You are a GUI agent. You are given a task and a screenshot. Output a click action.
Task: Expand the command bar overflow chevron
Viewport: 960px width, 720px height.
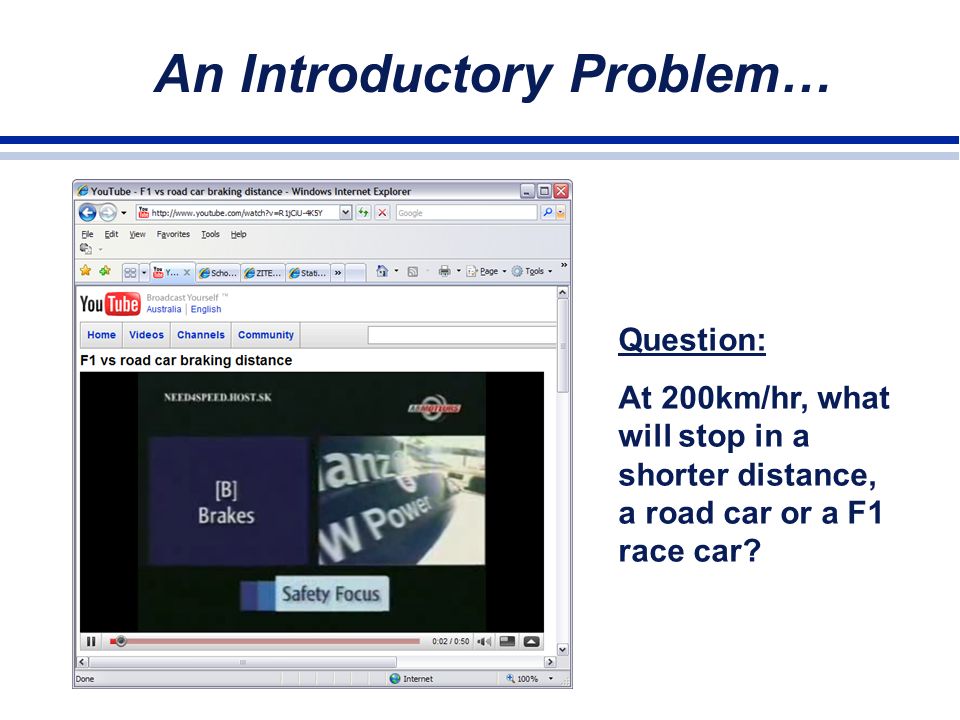564,265
